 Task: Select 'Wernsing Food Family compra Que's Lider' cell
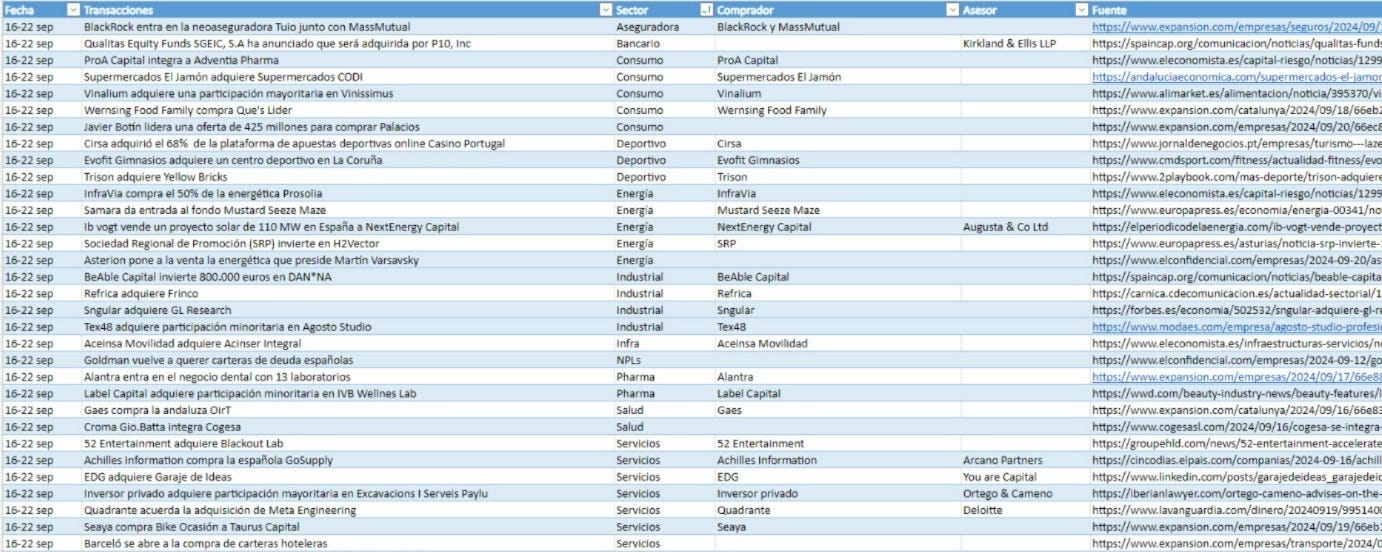click(347, 110)
